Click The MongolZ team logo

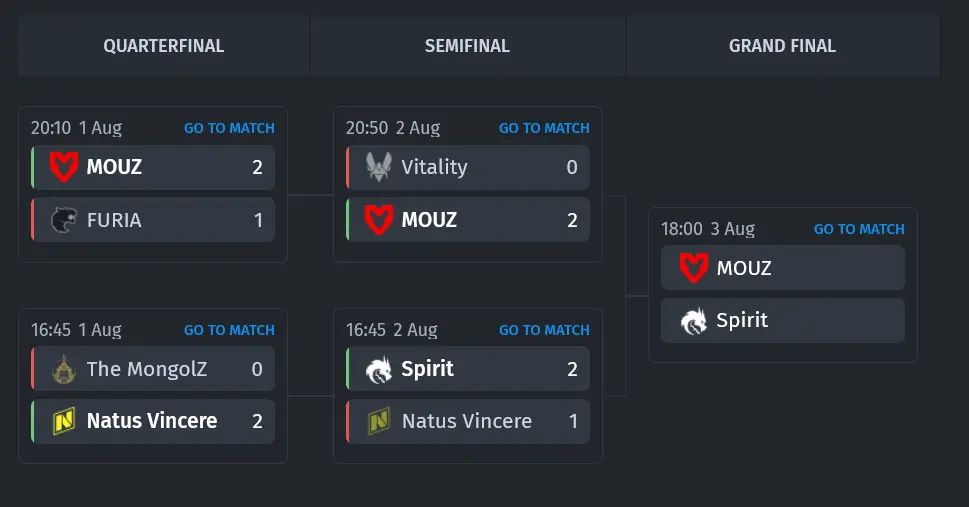coord(64,369)
